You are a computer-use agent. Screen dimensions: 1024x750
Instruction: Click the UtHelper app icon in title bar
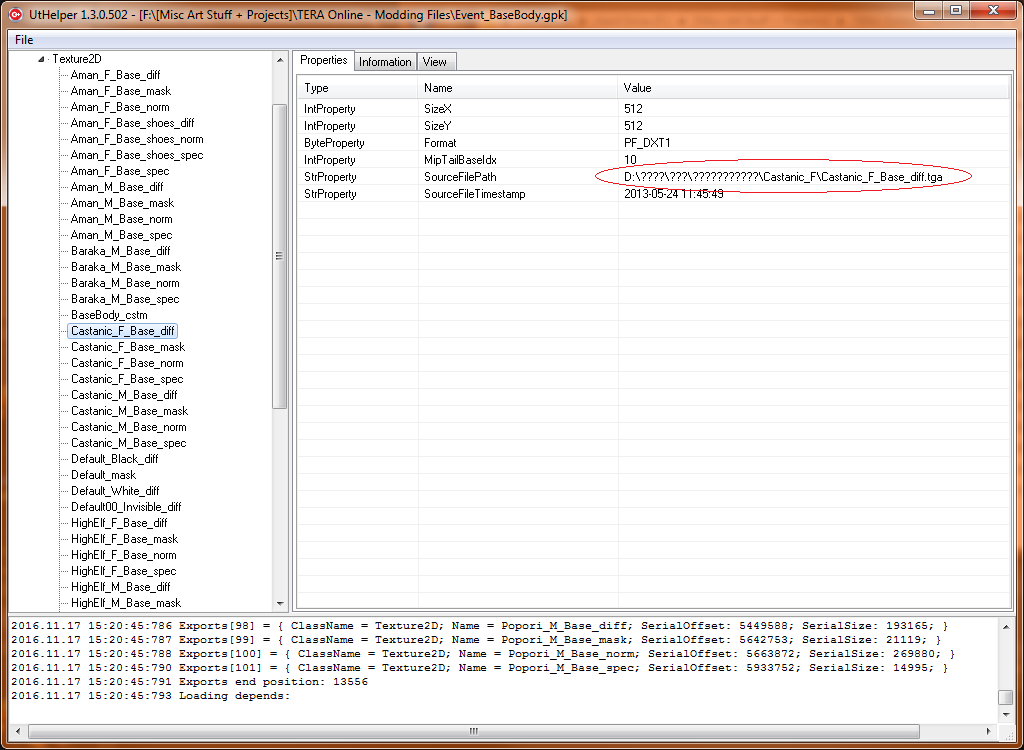(15, 13)
